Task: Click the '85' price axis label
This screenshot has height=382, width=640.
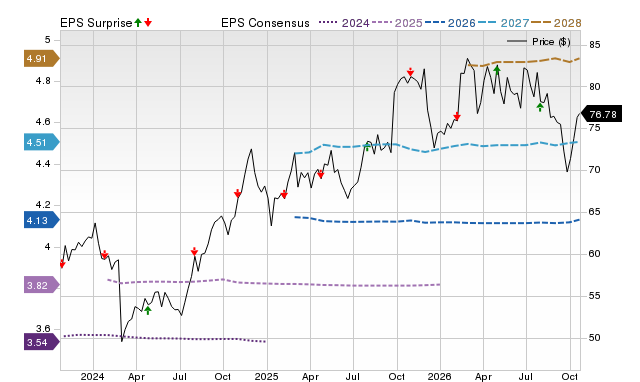Action: pyautogui.click(x=595, y=44)
